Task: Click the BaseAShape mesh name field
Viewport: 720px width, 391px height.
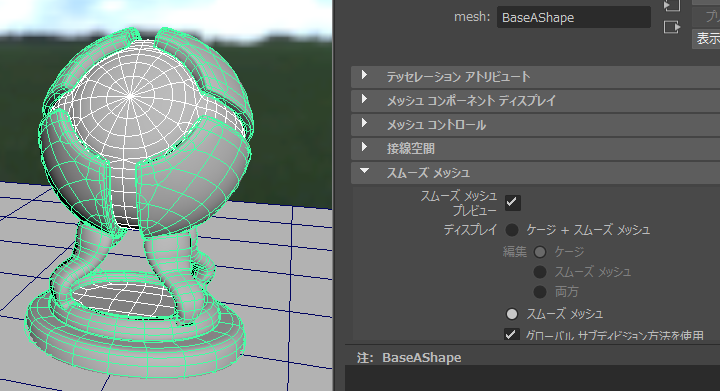Action: pos(574,17)
